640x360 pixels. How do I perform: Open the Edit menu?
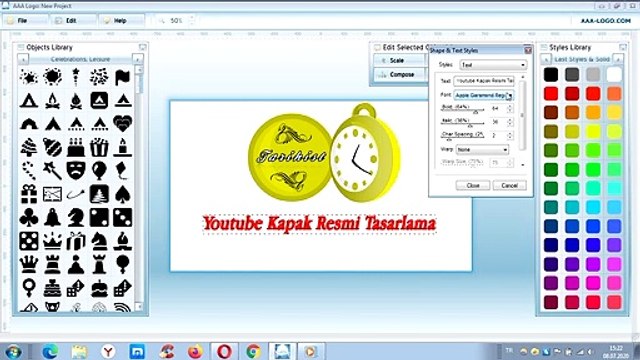point(74,20)
